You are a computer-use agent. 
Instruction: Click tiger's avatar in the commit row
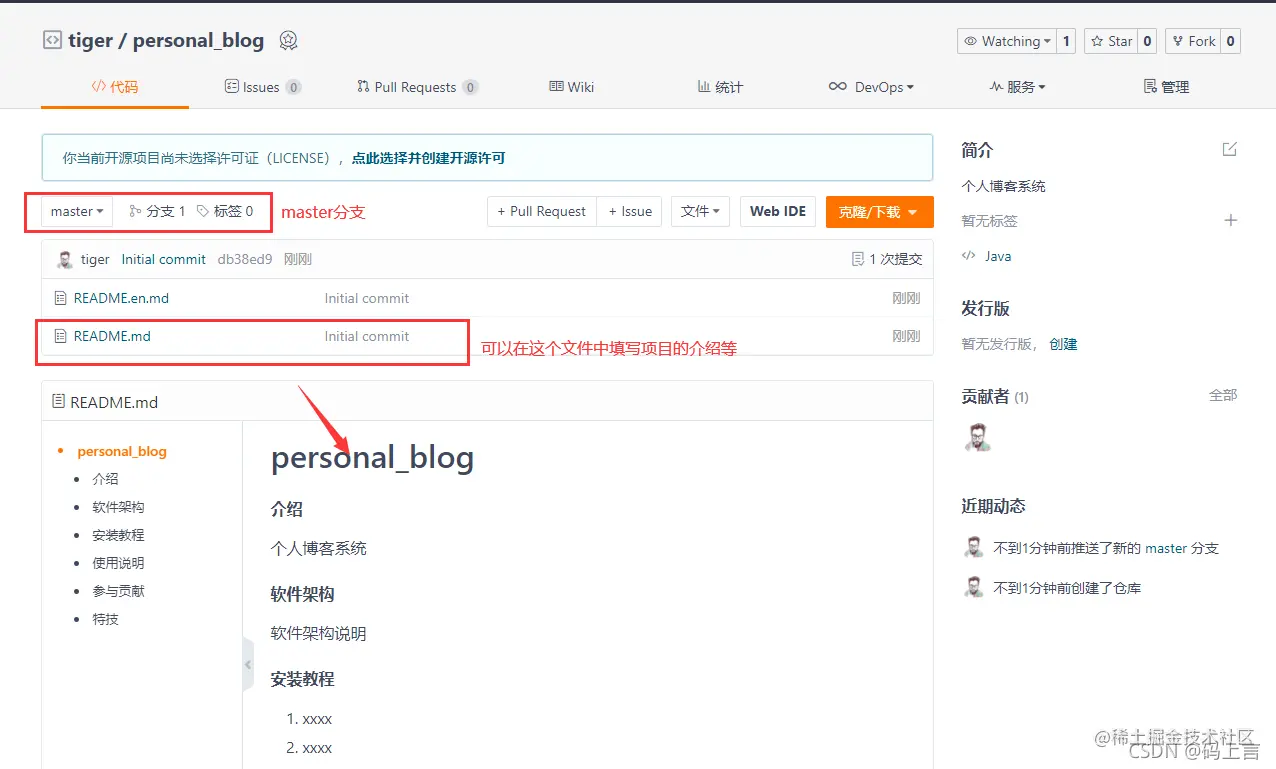pos(65,259)
